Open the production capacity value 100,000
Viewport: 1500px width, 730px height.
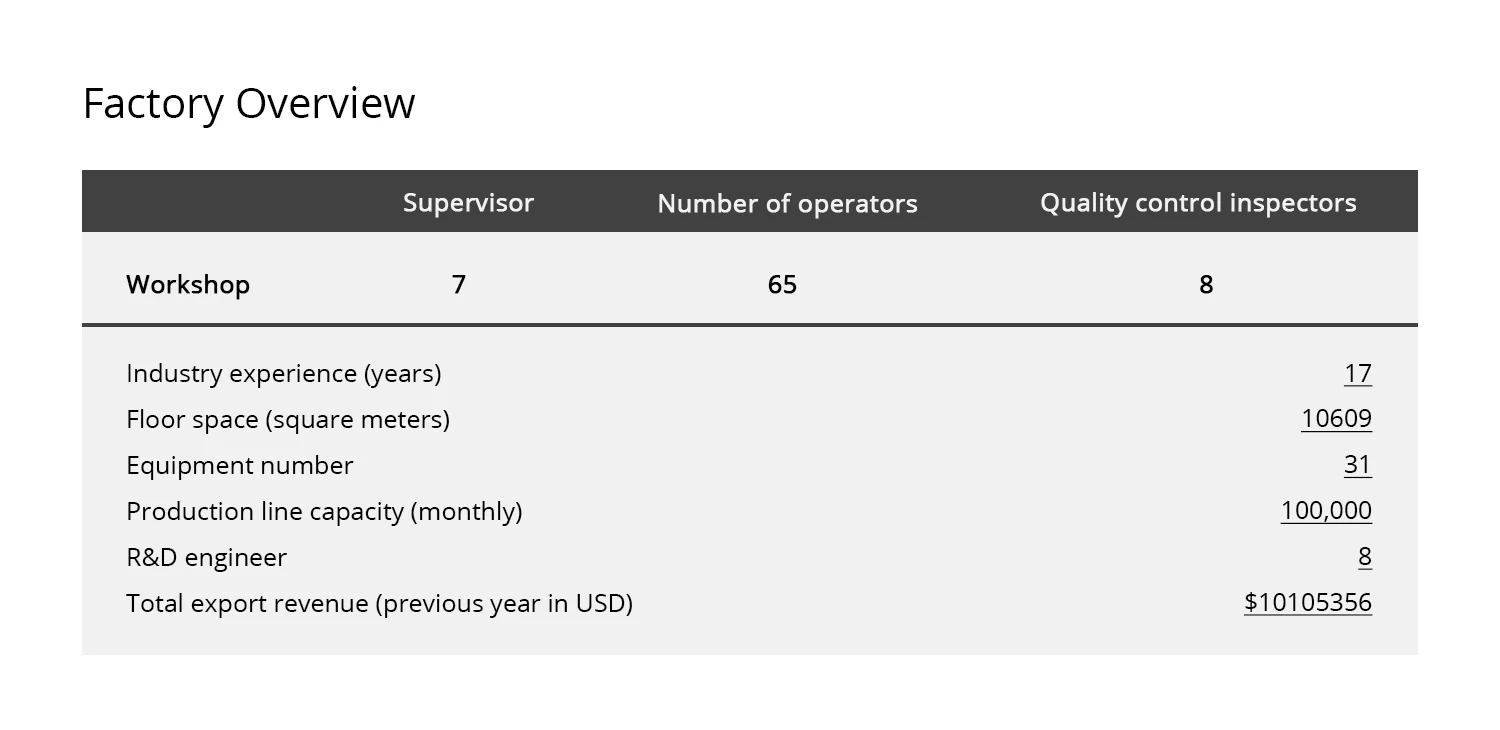[1326, 511]
